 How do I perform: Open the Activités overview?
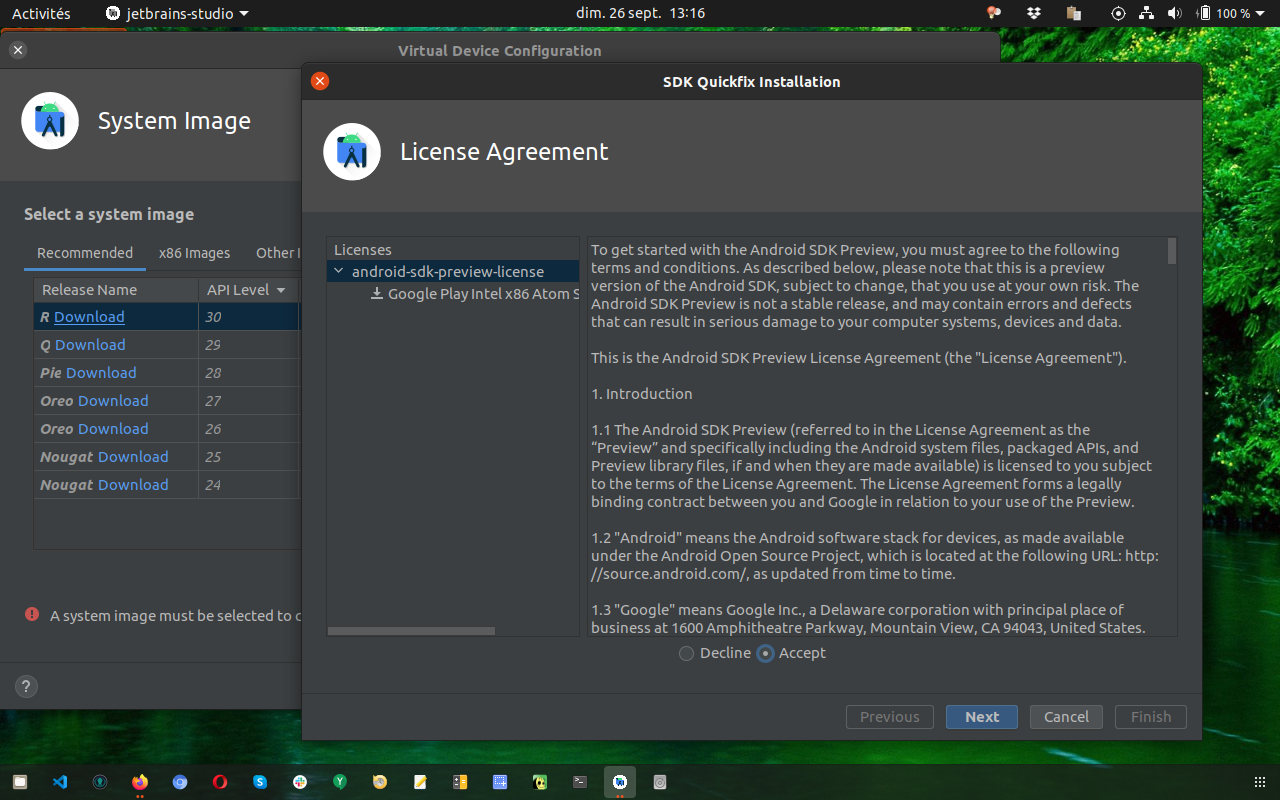pos(41,13)
